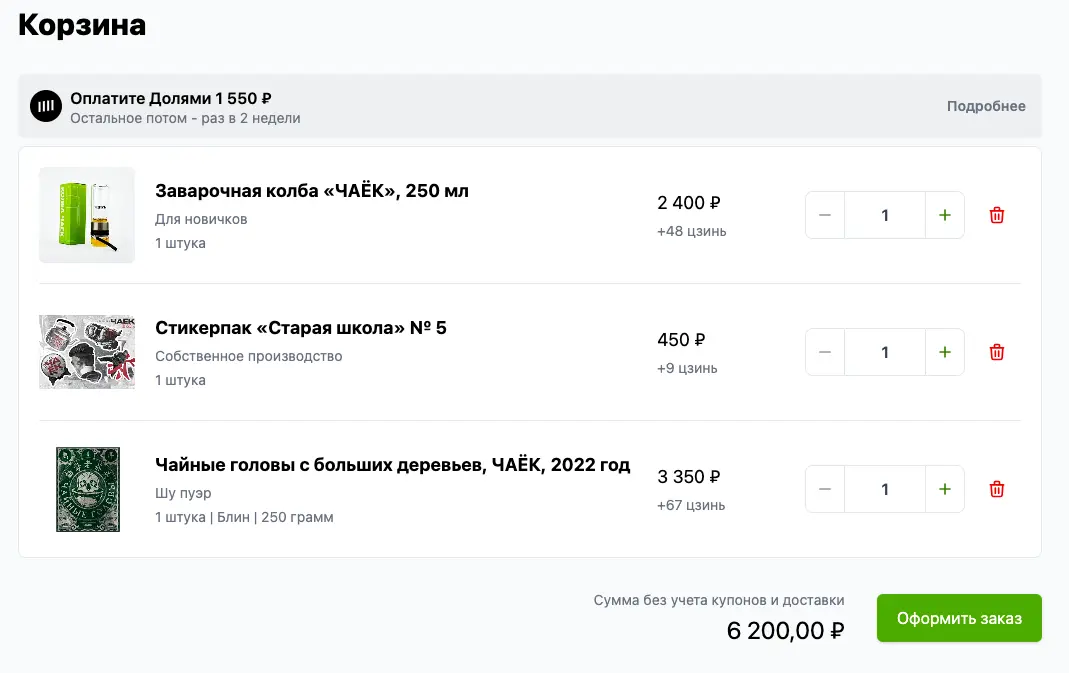Remove Заварочная колба «ЧАЁК» using trash icon
Image resolution: width=1069 pixels, height=673 pixels.
tap(996, 214)
